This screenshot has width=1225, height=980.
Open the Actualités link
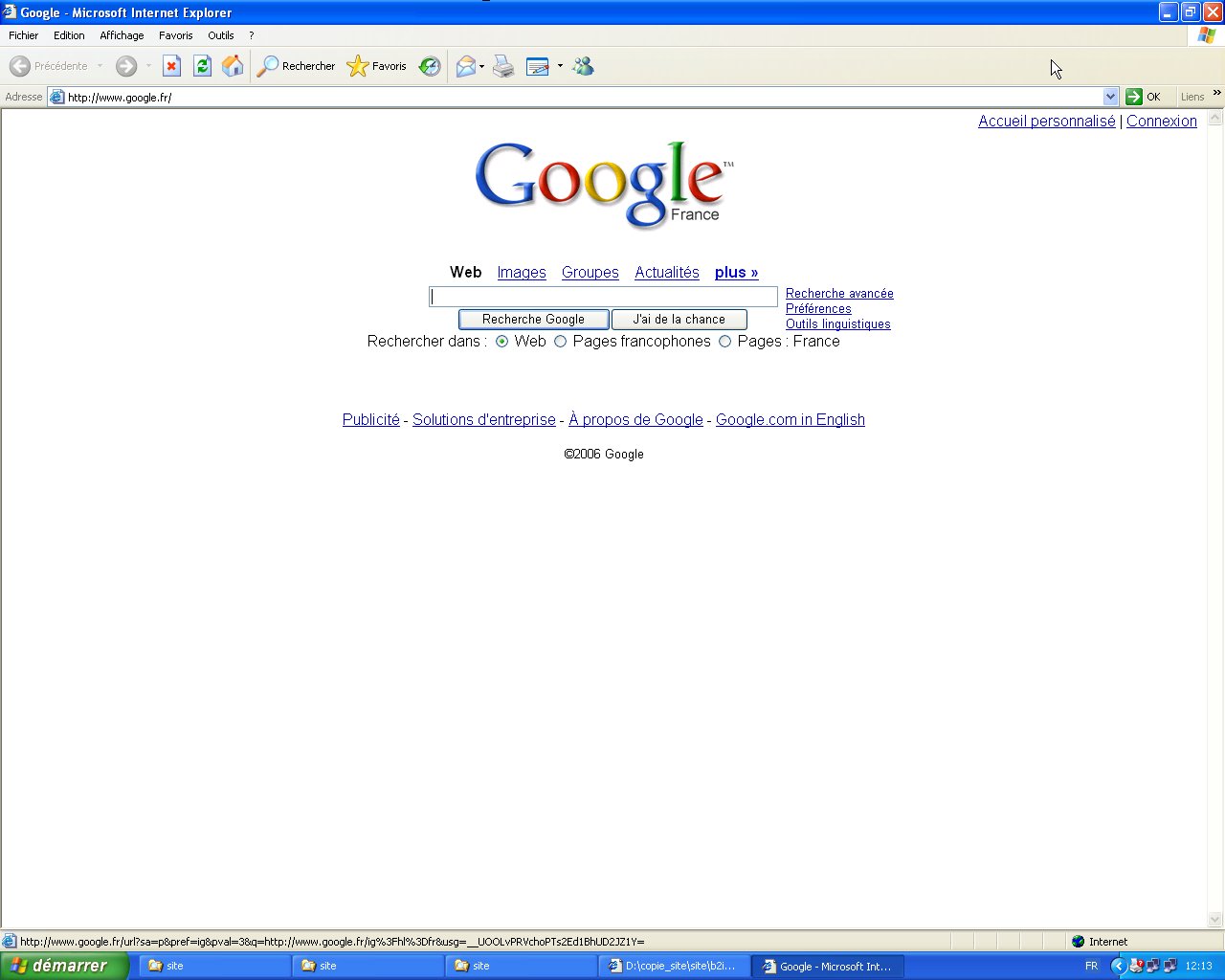pos(667,273)
